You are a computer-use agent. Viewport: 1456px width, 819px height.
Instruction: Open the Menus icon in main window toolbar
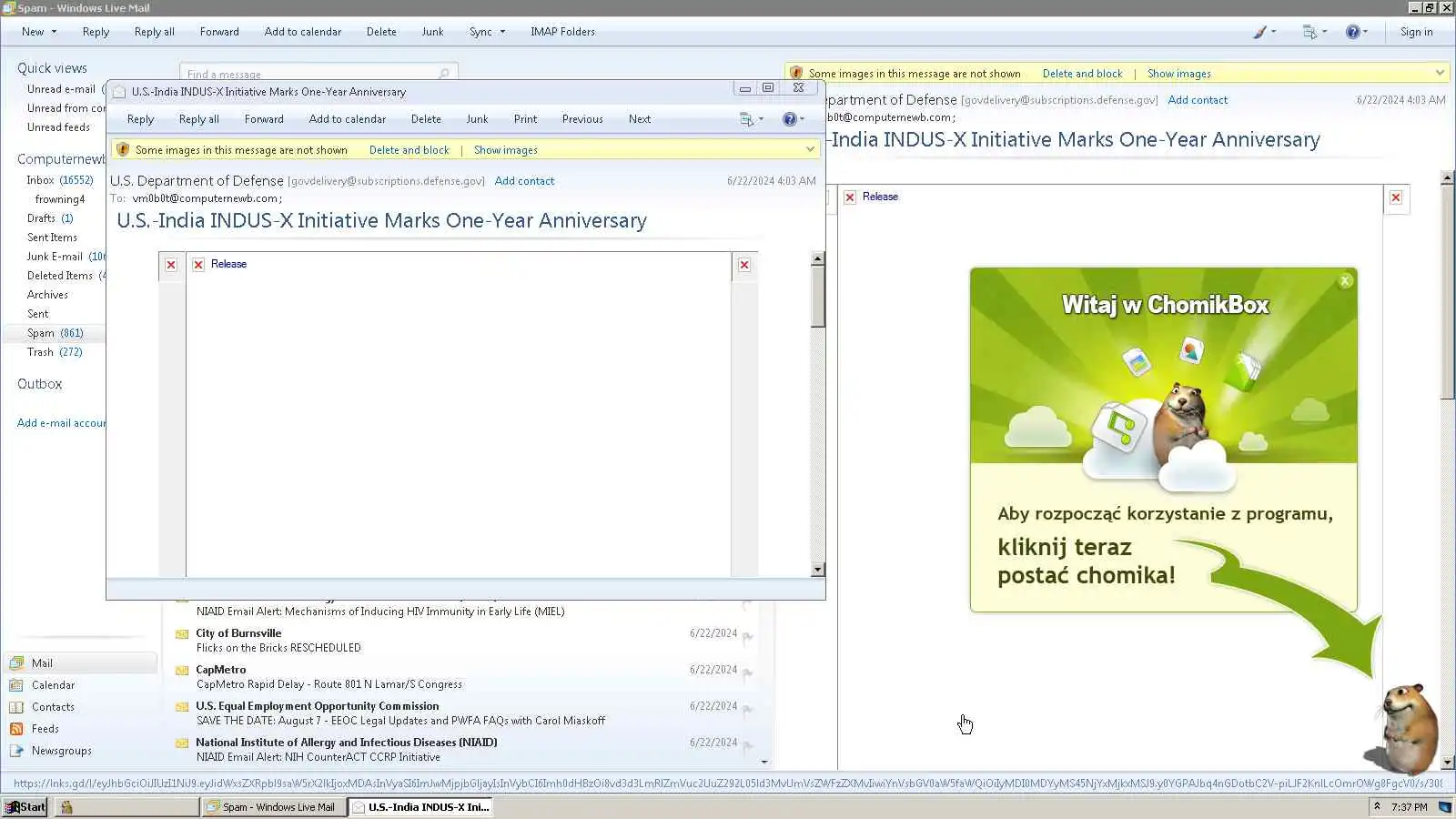pos(1309,32)
